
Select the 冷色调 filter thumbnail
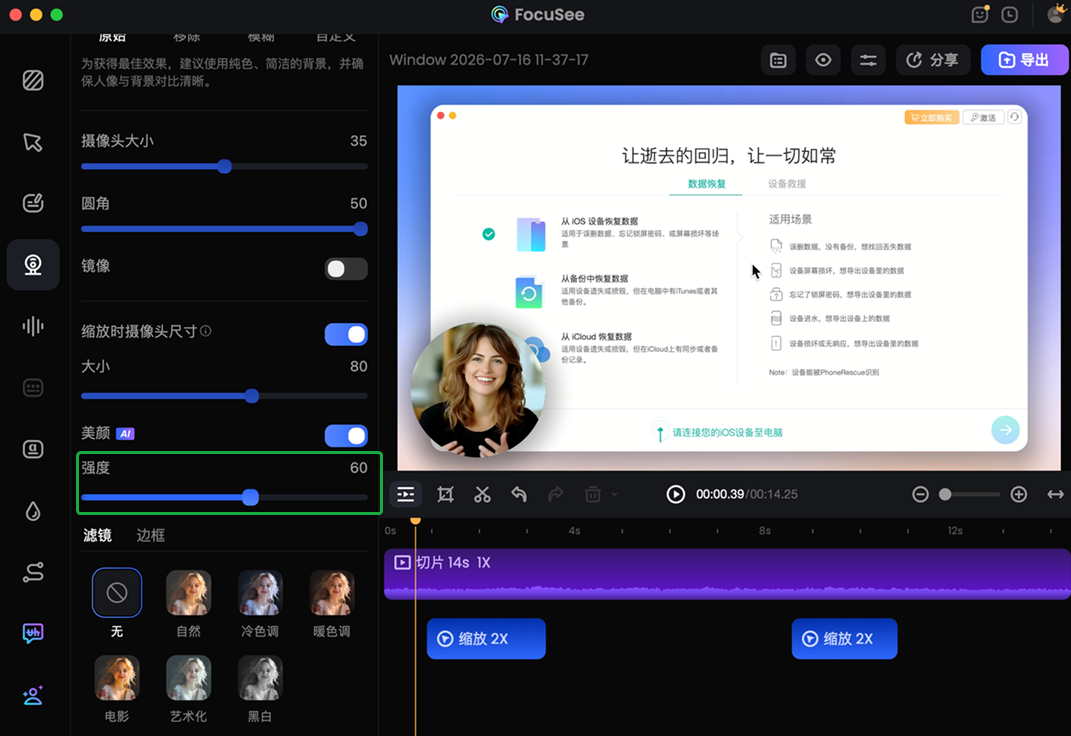click(x=260, y=593)
